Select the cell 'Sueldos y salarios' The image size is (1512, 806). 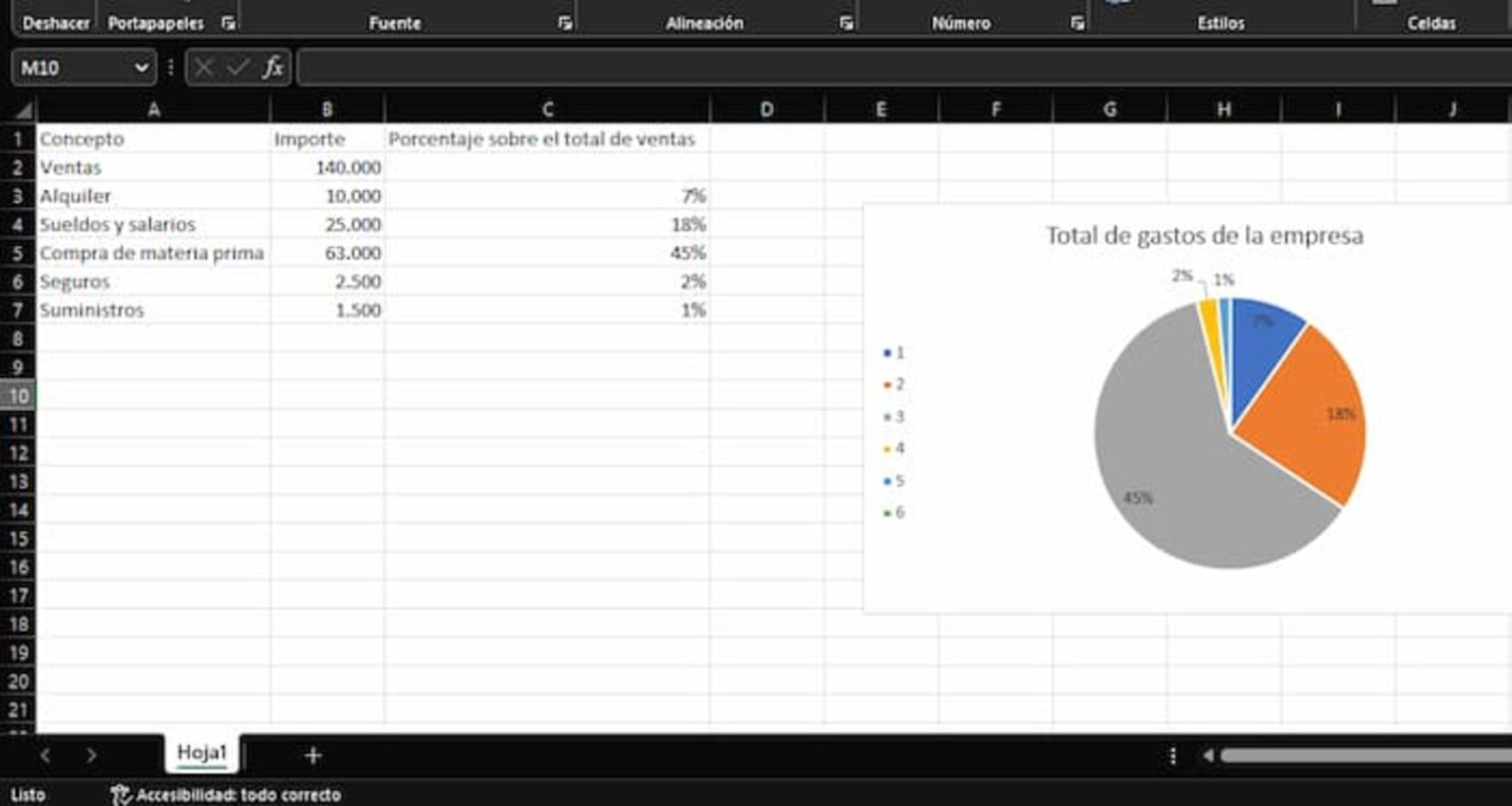click(x=153, y=224)
